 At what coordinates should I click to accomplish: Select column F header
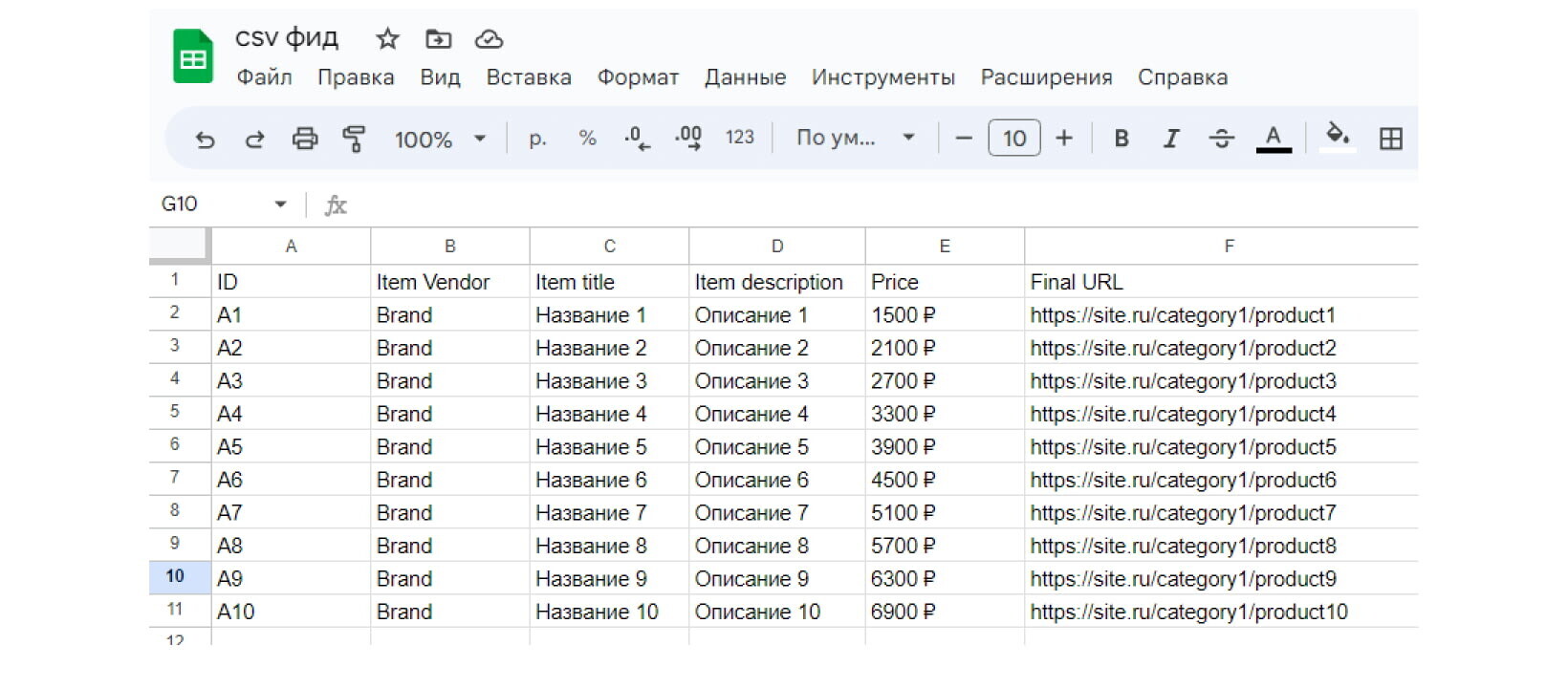point(1221,246)
